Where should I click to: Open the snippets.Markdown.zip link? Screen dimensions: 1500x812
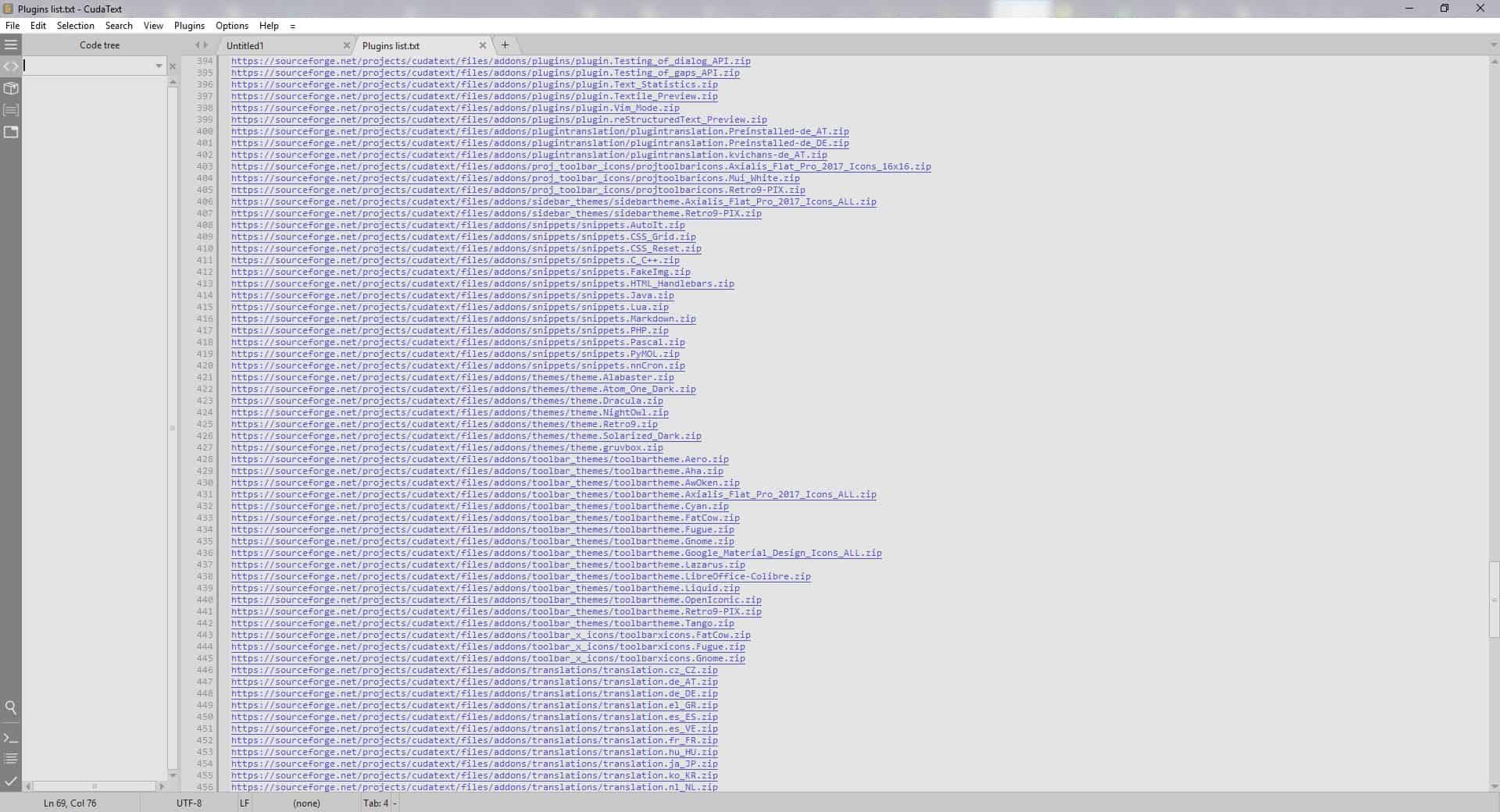click(x=463, y=319)
